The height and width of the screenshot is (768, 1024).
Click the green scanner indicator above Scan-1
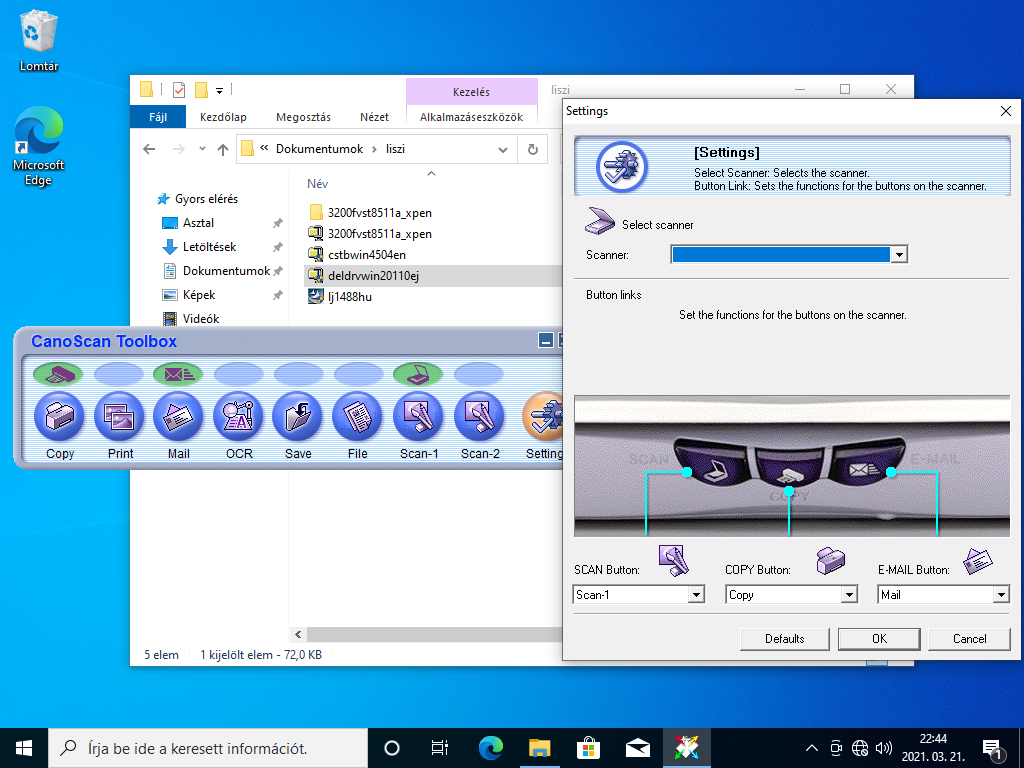[x=418, y=374]
